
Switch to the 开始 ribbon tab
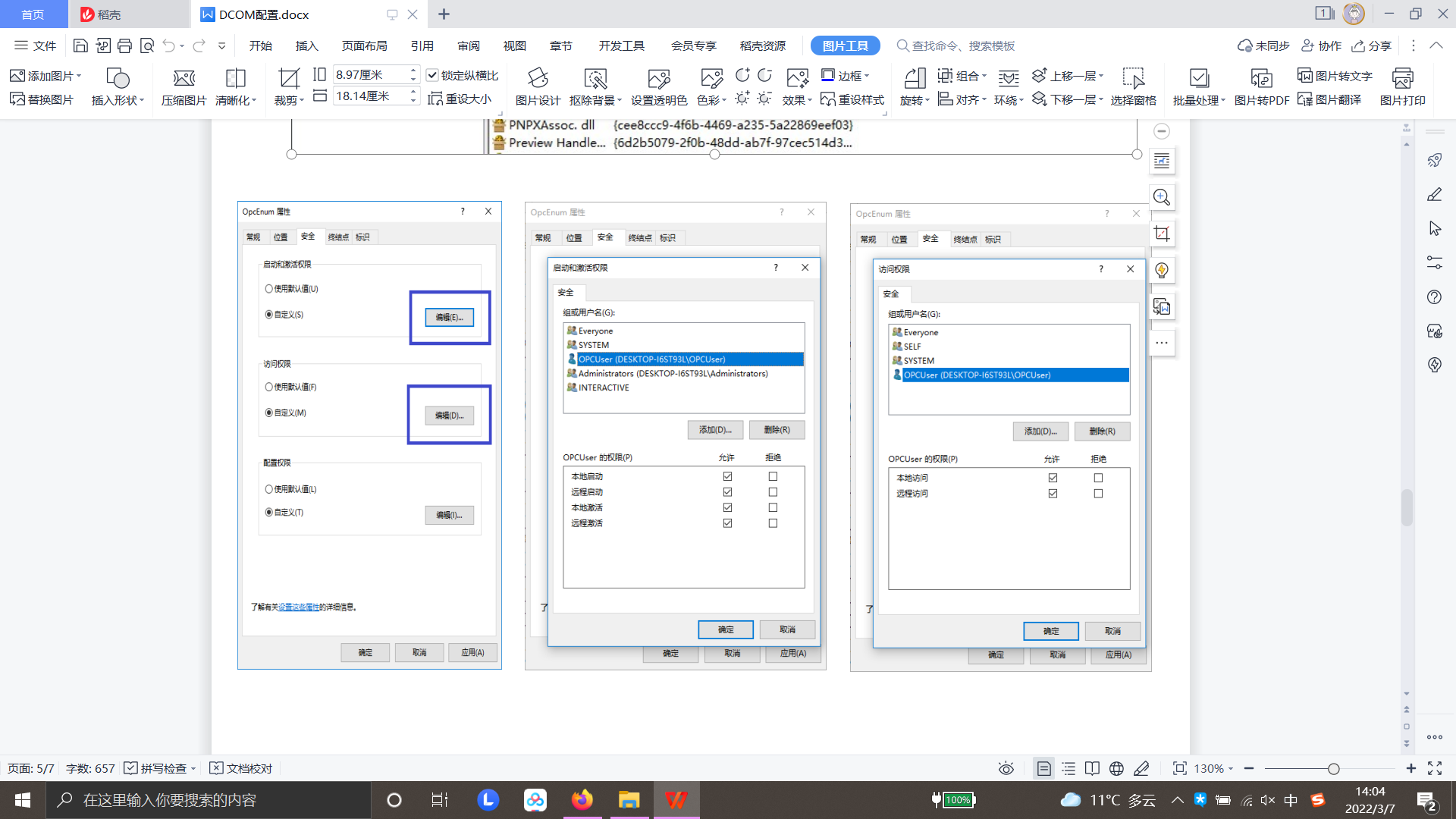[x=260, y=45]
